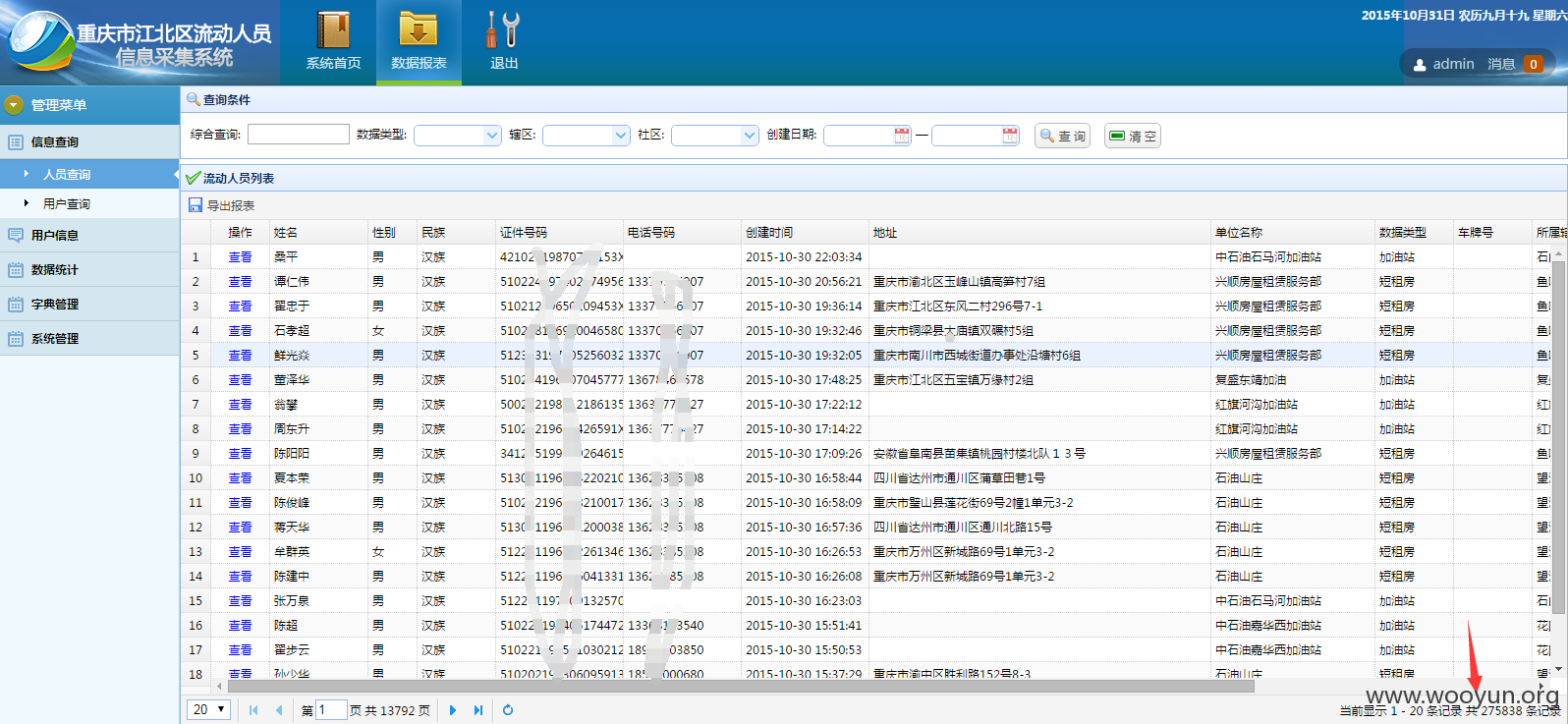Click the 电话号码 column header
The image size is (1568, 724).
pos(682,233)
